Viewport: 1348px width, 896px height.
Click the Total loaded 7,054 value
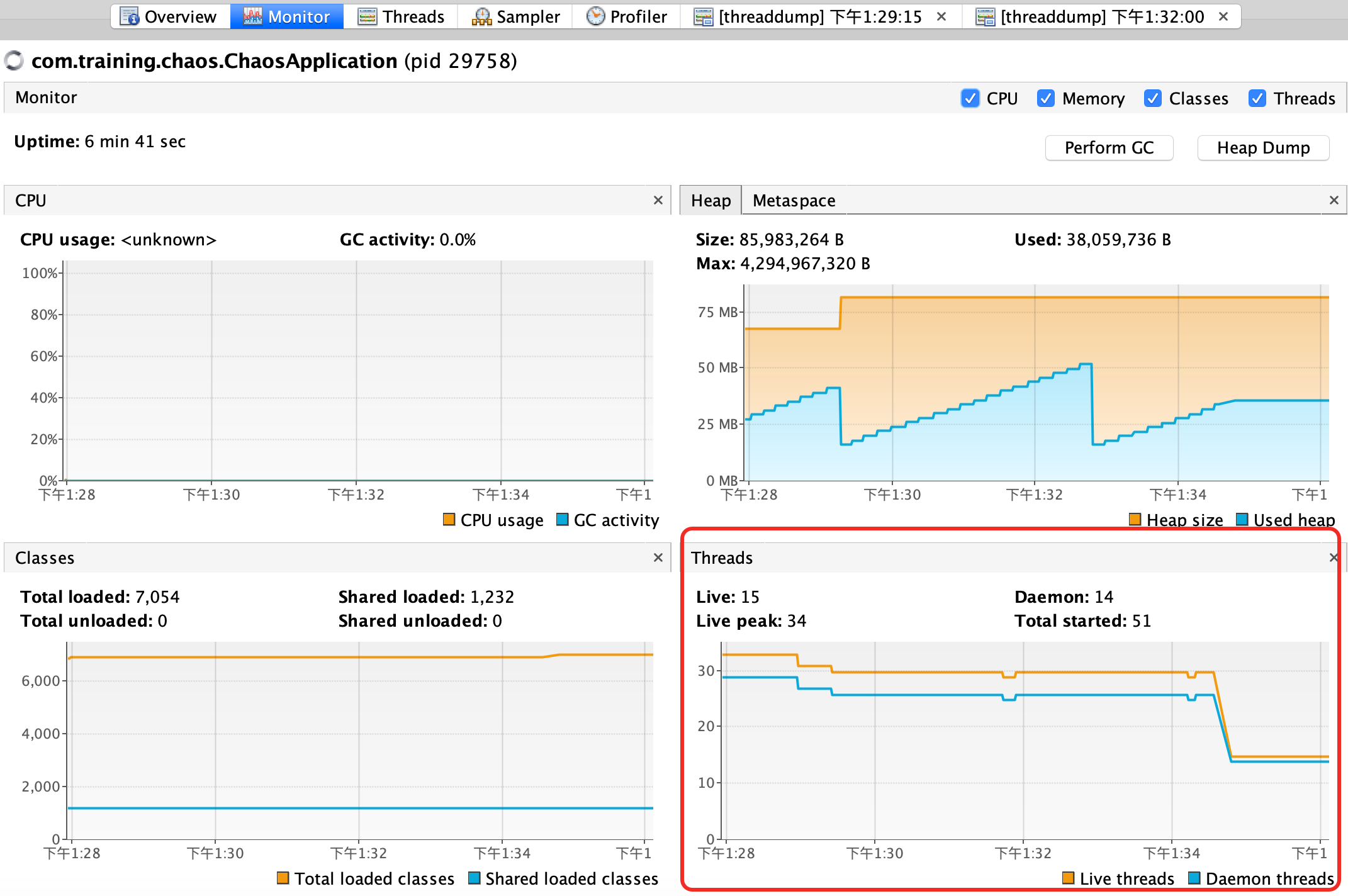pyautogui.click(x=157, y=597)
